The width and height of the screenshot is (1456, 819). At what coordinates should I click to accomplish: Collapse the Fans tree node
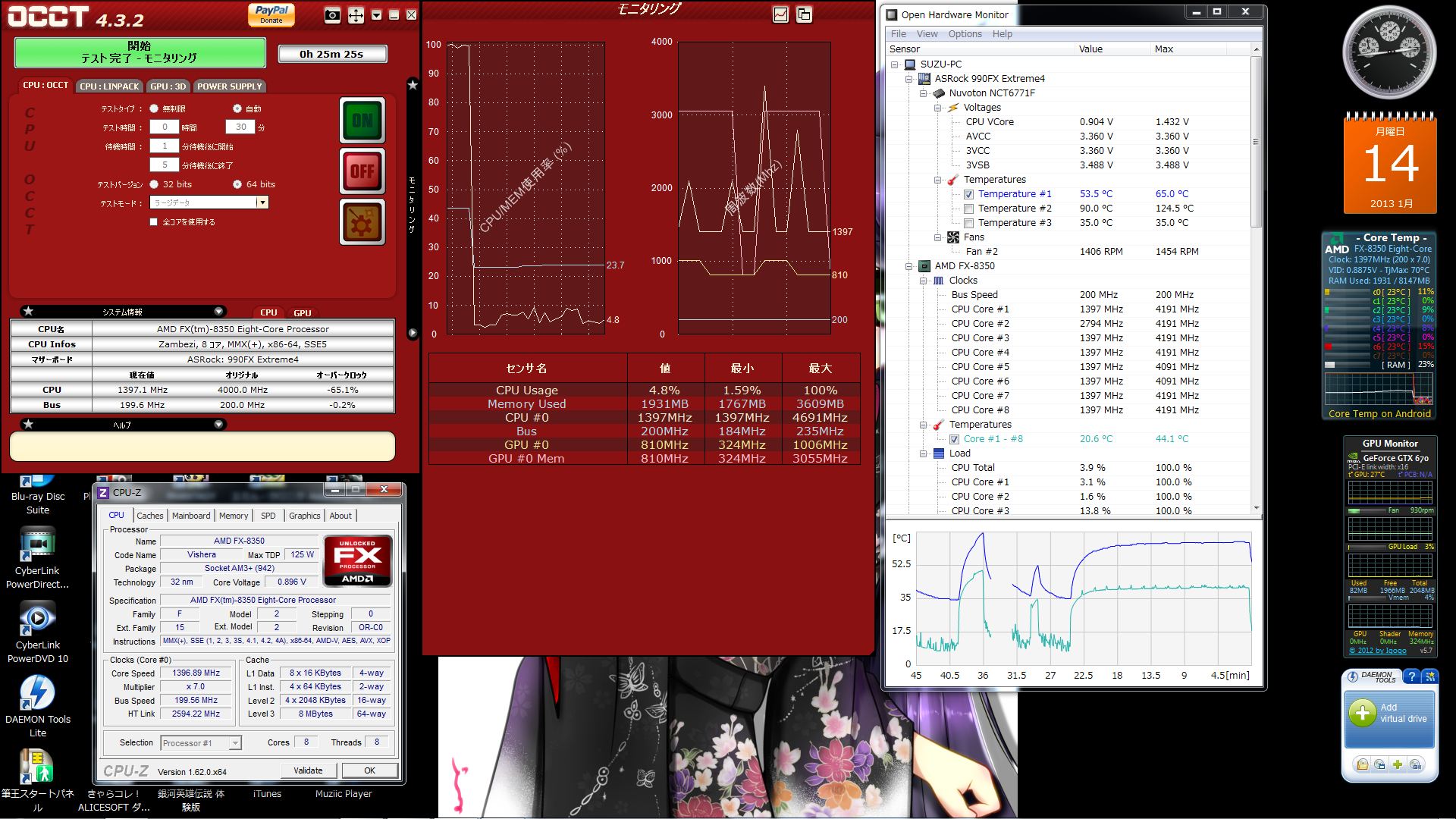[x=938, y=237]
